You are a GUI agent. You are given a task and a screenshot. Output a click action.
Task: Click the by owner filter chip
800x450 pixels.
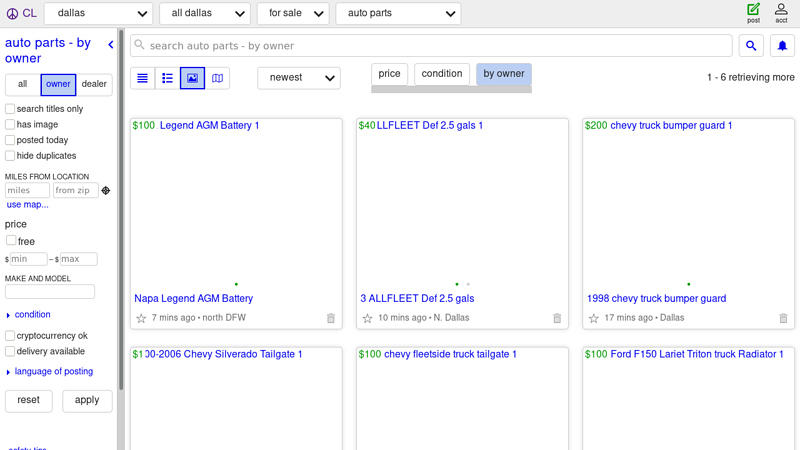tap(504, 74)
